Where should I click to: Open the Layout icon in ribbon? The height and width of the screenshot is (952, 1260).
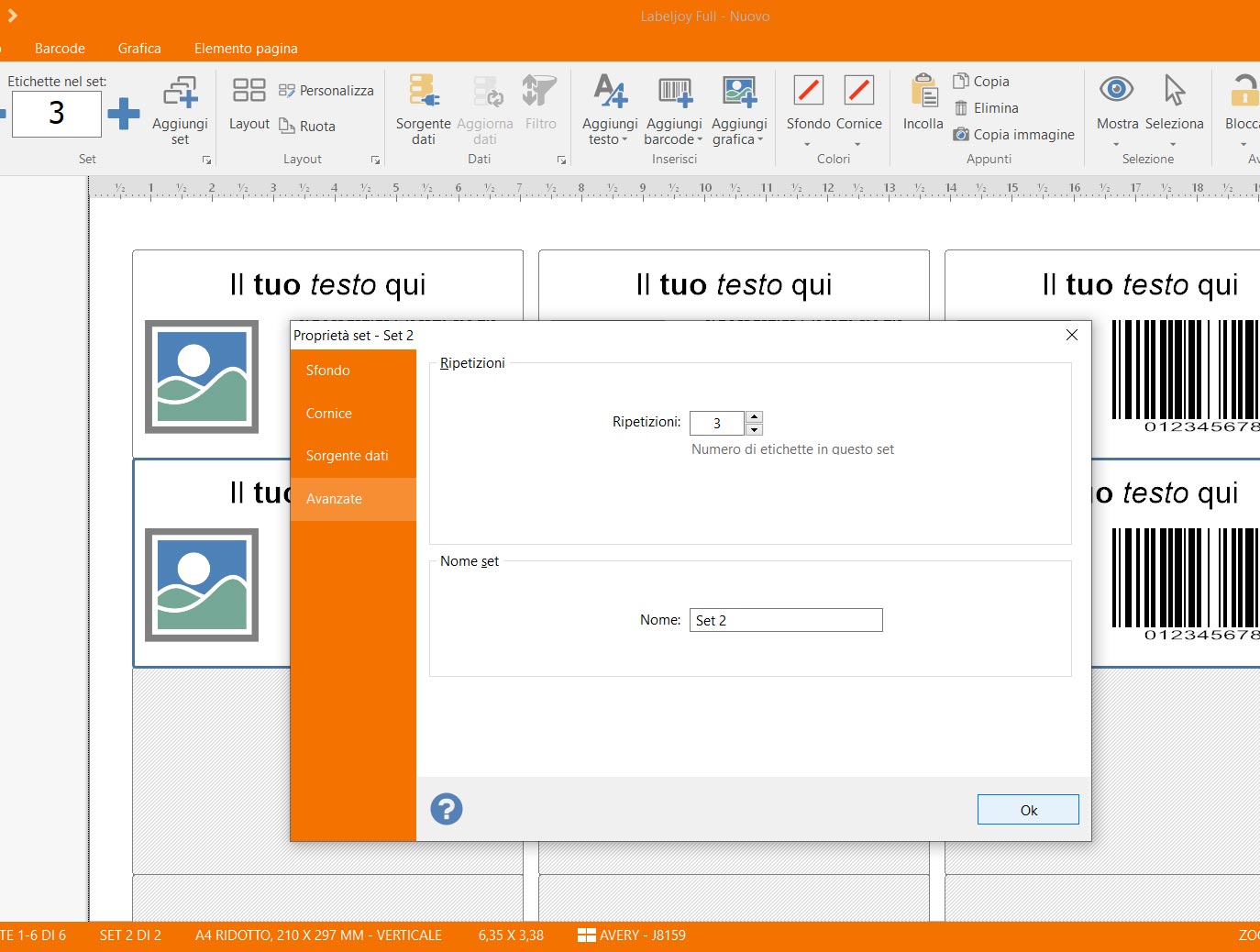pos(249,90)
